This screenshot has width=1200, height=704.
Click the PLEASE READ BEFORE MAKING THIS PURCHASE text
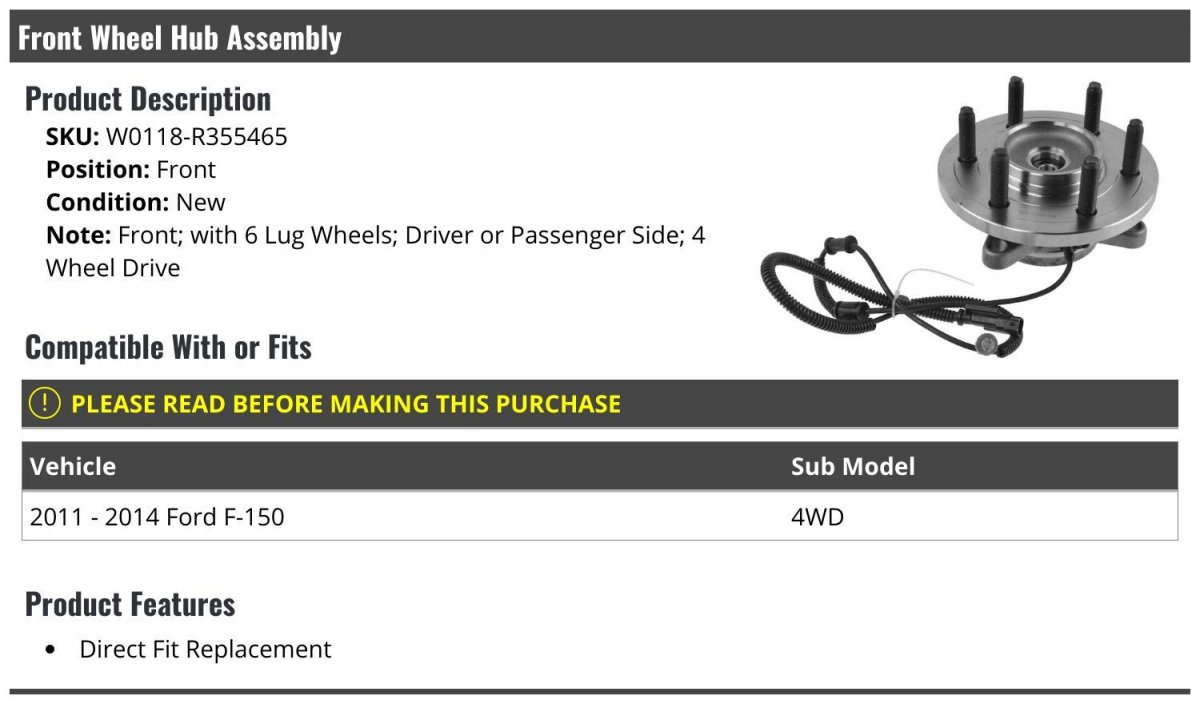point(346,404)
